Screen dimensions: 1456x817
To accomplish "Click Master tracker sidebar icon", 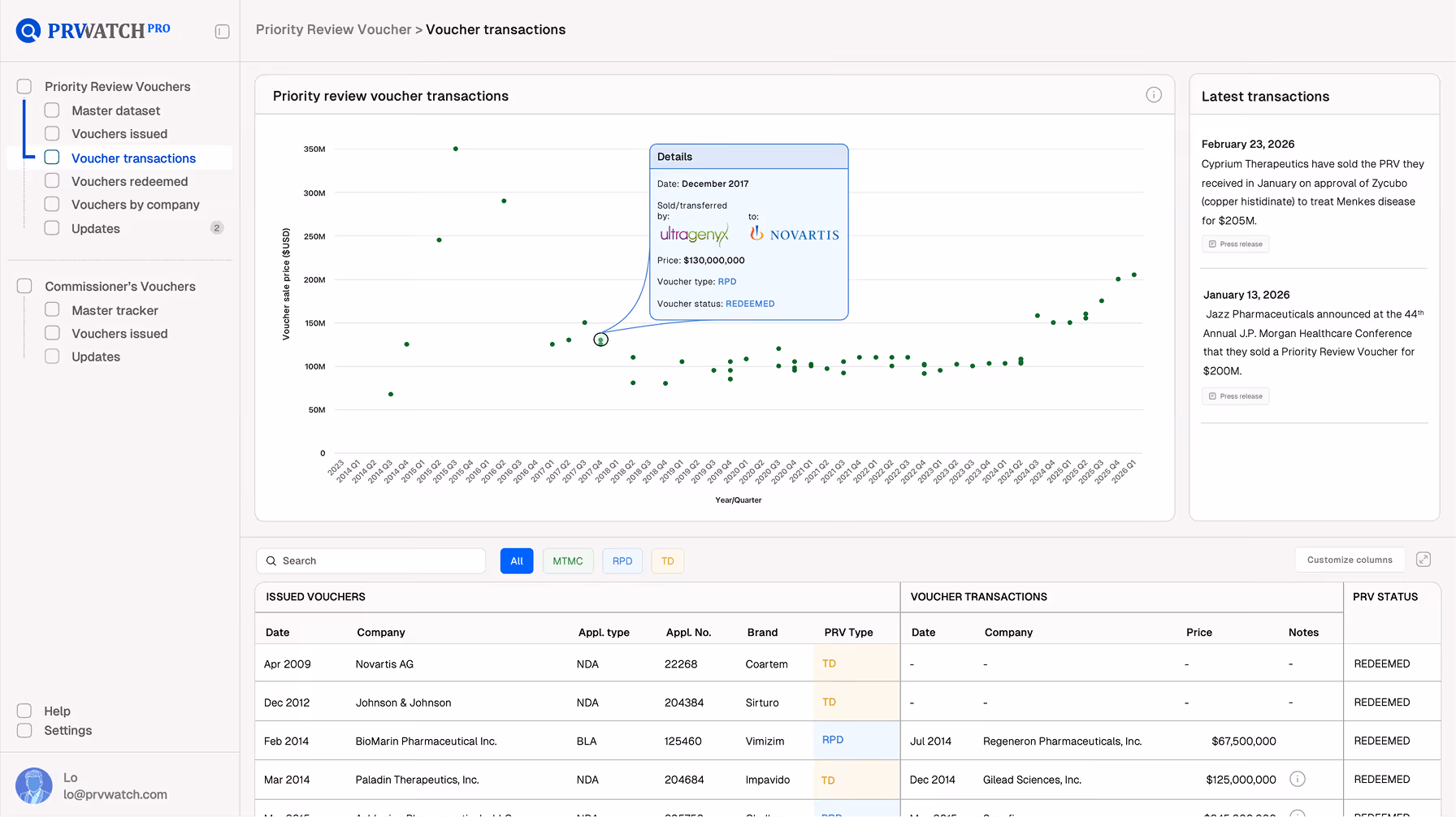I will coord(52,309).
